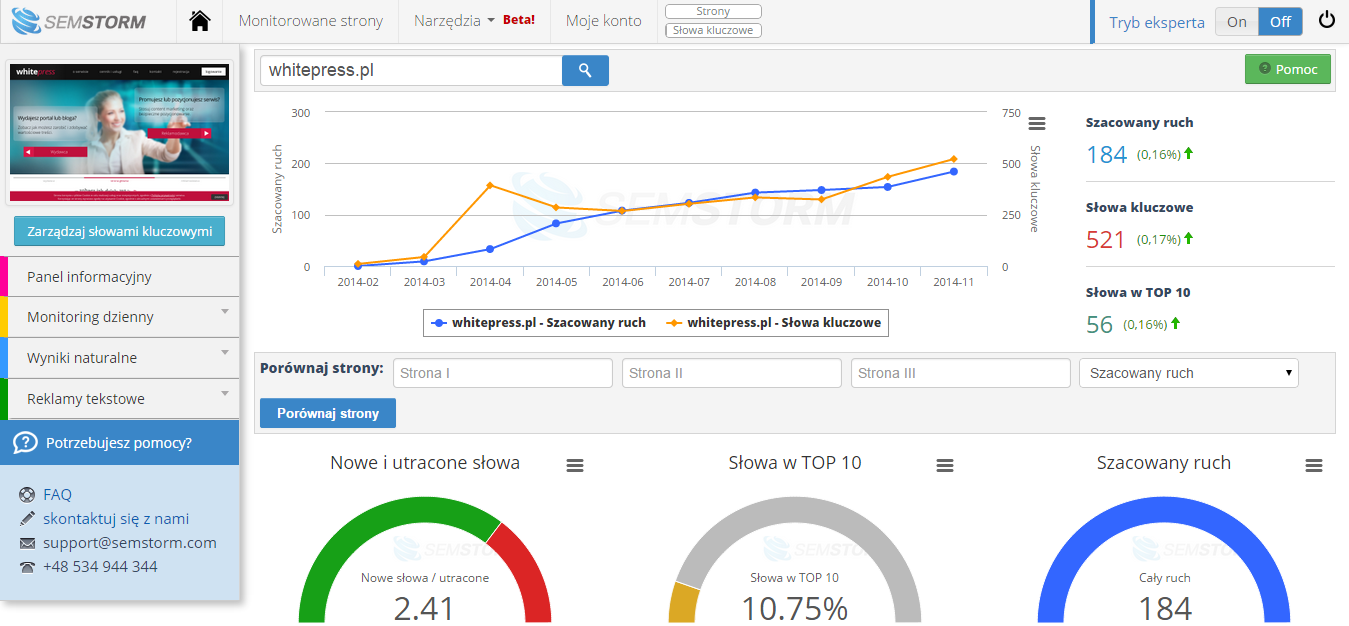Screen dimensions: 1349x626
Task: Click the phone icon beside +48 number
Action: point(27,567)
